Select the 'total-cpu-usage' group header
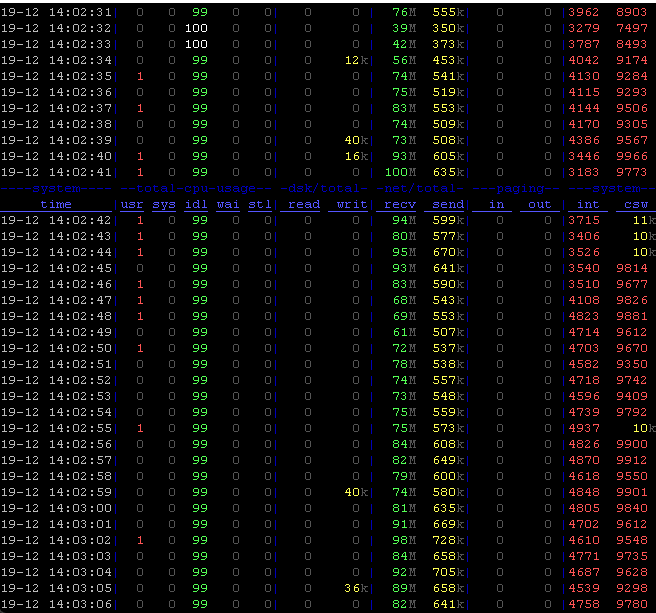The image size is (656, 613). click(x=196, y=188)
